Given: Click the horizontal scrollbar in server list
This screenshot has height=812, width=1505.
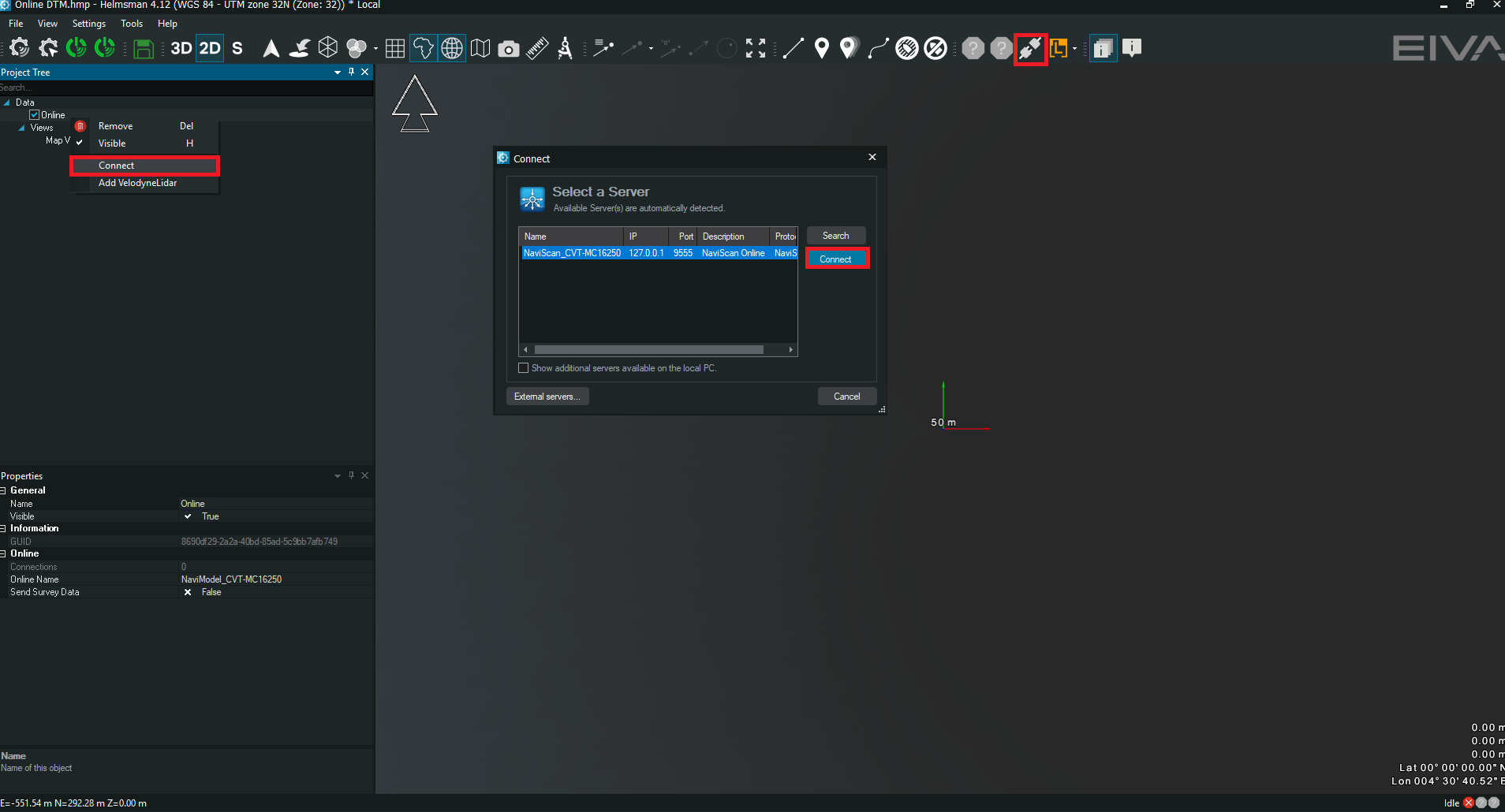Looking at the screenshot, I should pos(648,350).
